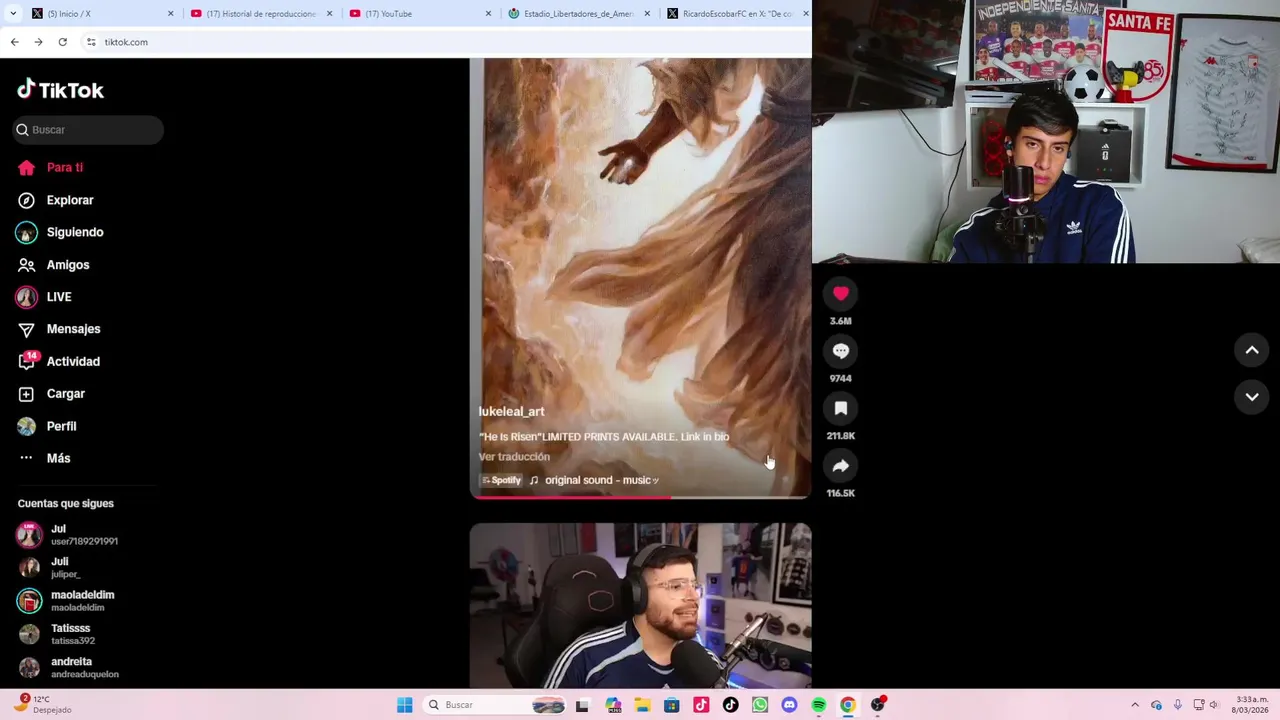The height and width of the screenshot is (720, 1280).
Task: Click the Buscar search field in TikTok
Action: click(x=88, y=130)
